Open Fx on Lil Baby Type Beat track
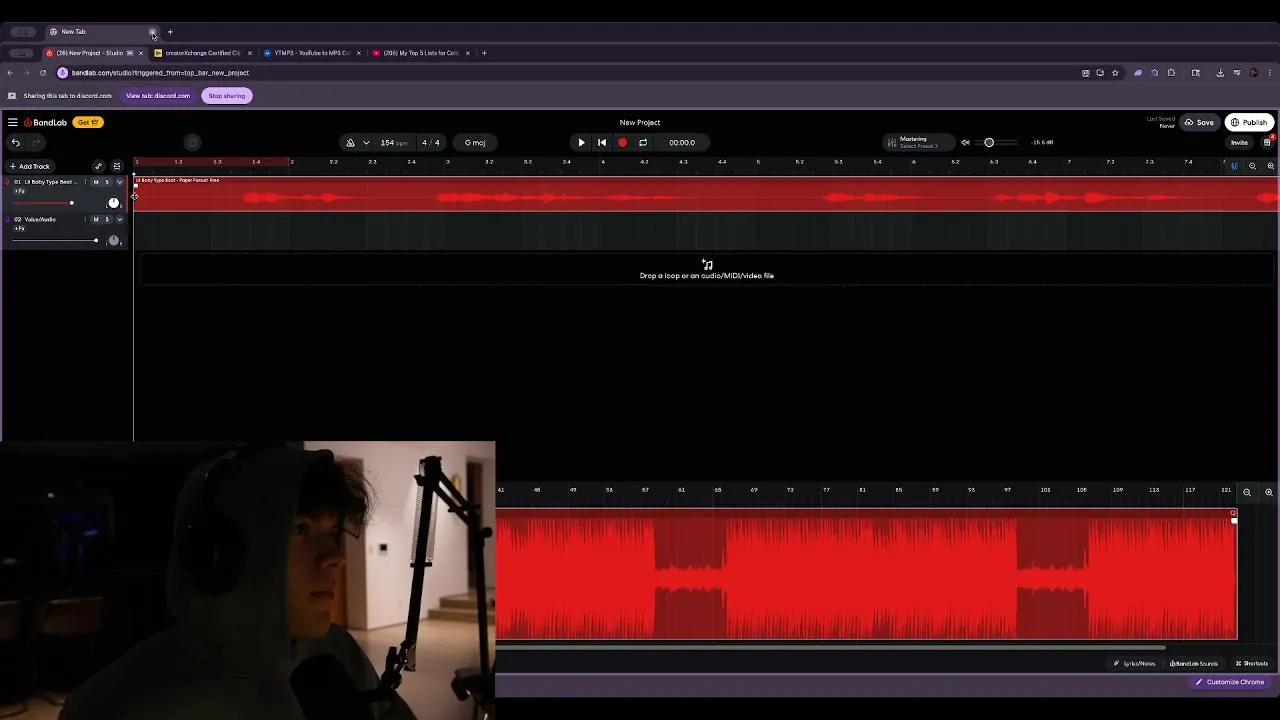The height and width of the screenshot is (720, 1280). tap(19, 191)
